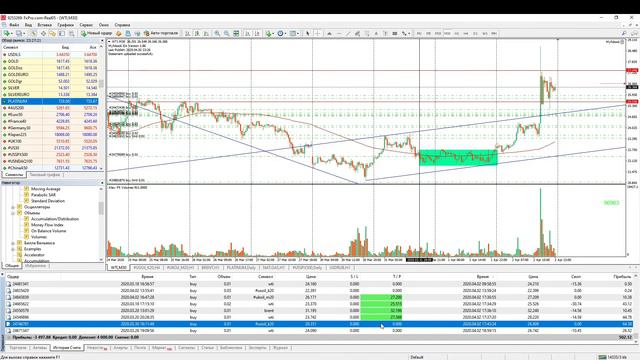The image size is (640, 360).
Task: Select the Trendline drawing tool
Action: (x=348, y=33)
